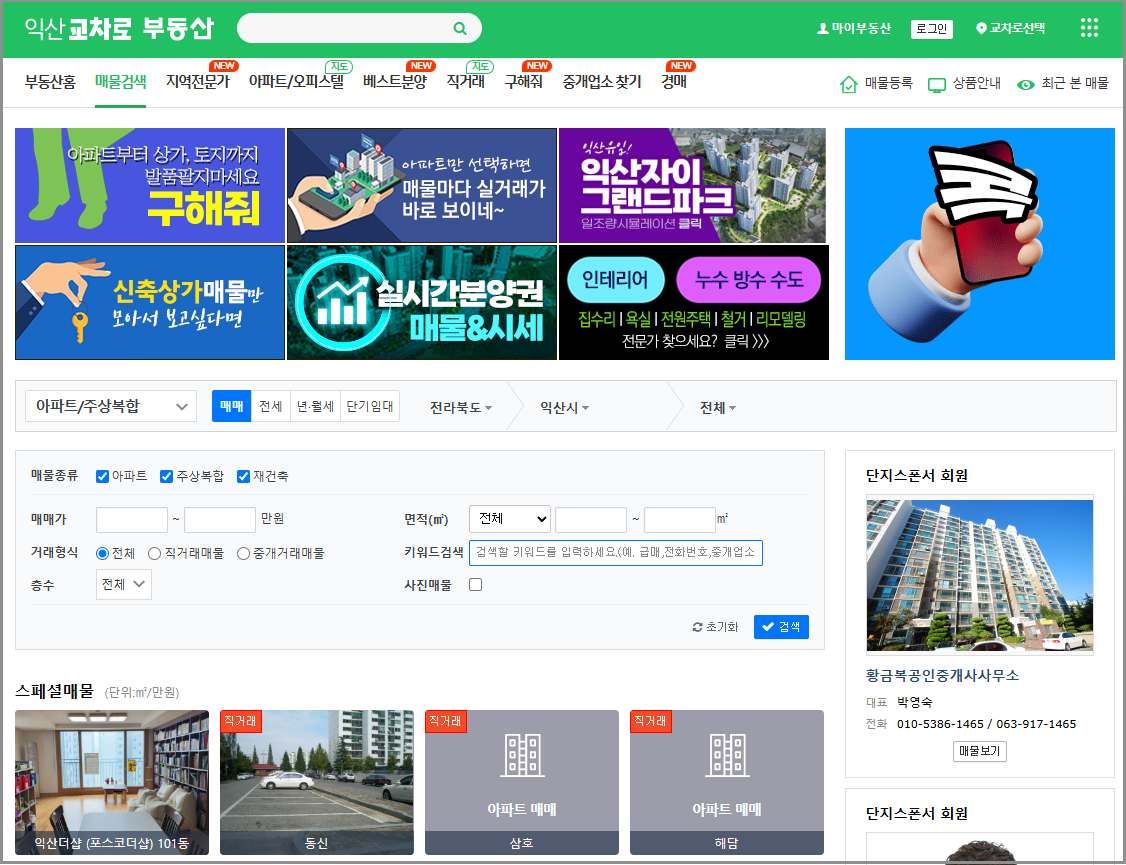Expand the 아파트/주상복합 property type dropdown
The image size is (1126, 865).
point(110,406)
